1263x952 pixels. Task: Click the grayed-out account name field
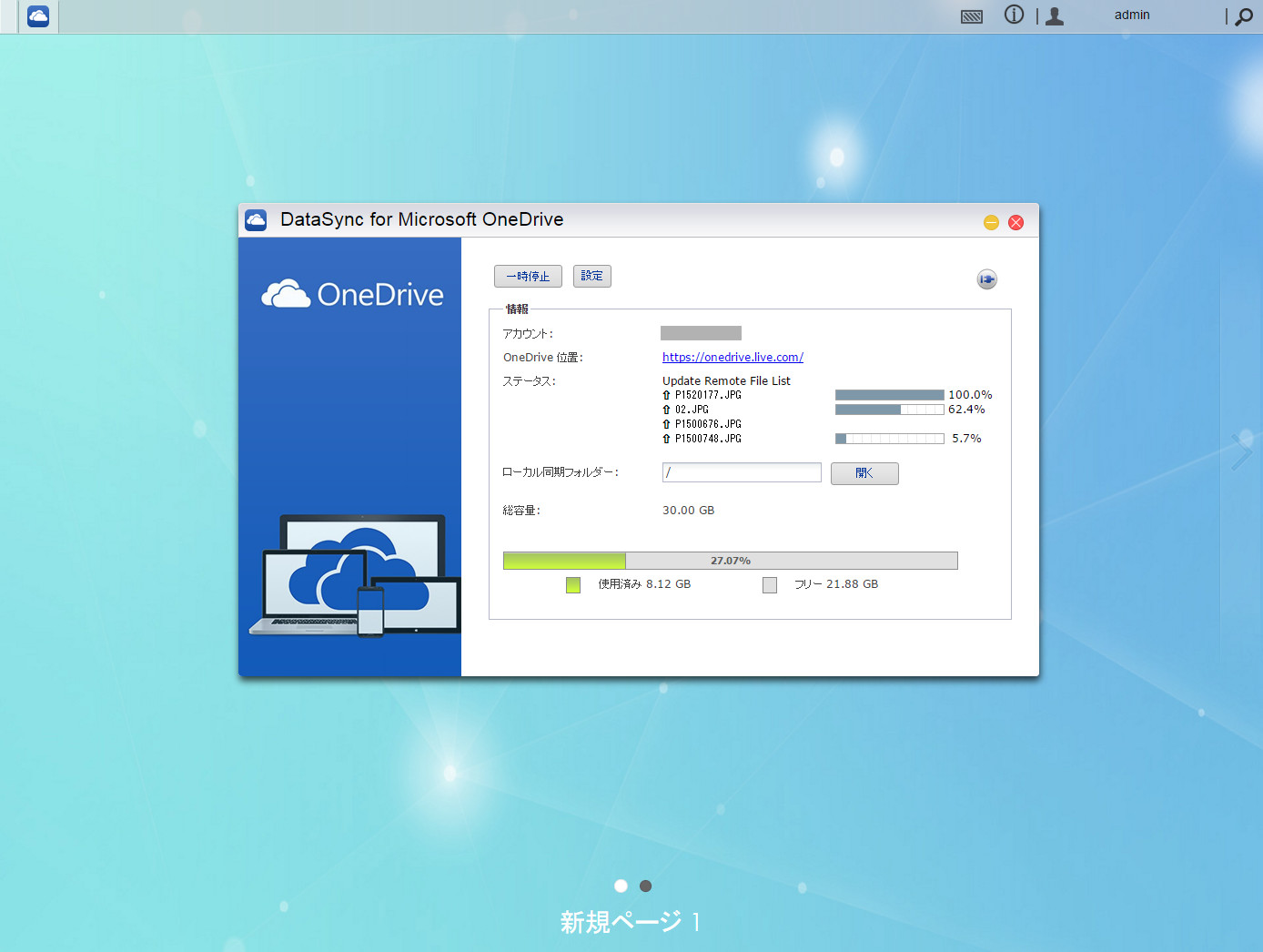701,333
